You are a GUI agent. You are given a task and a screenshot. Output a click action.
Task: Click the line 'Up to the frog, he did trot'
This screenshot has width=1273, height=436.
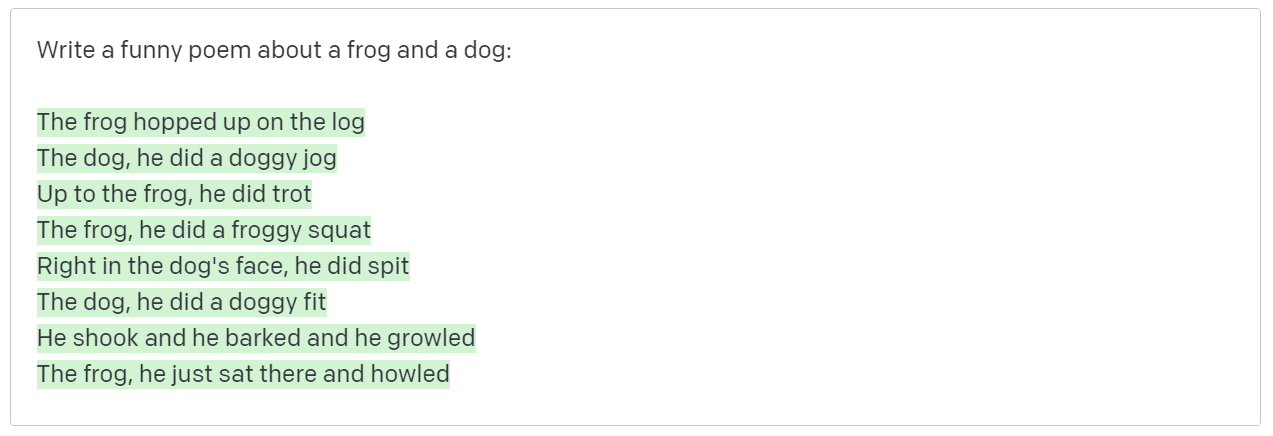point(175,194)
